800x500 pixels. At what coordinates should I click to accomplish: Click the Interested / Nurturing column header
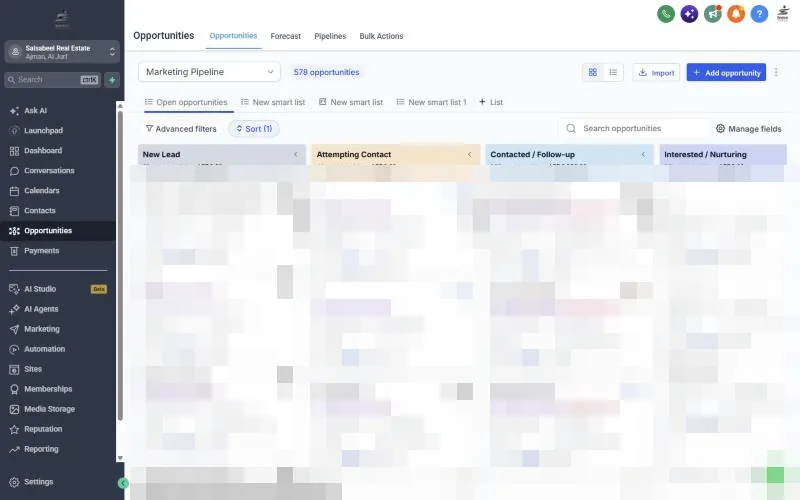[x=722, y=154]
